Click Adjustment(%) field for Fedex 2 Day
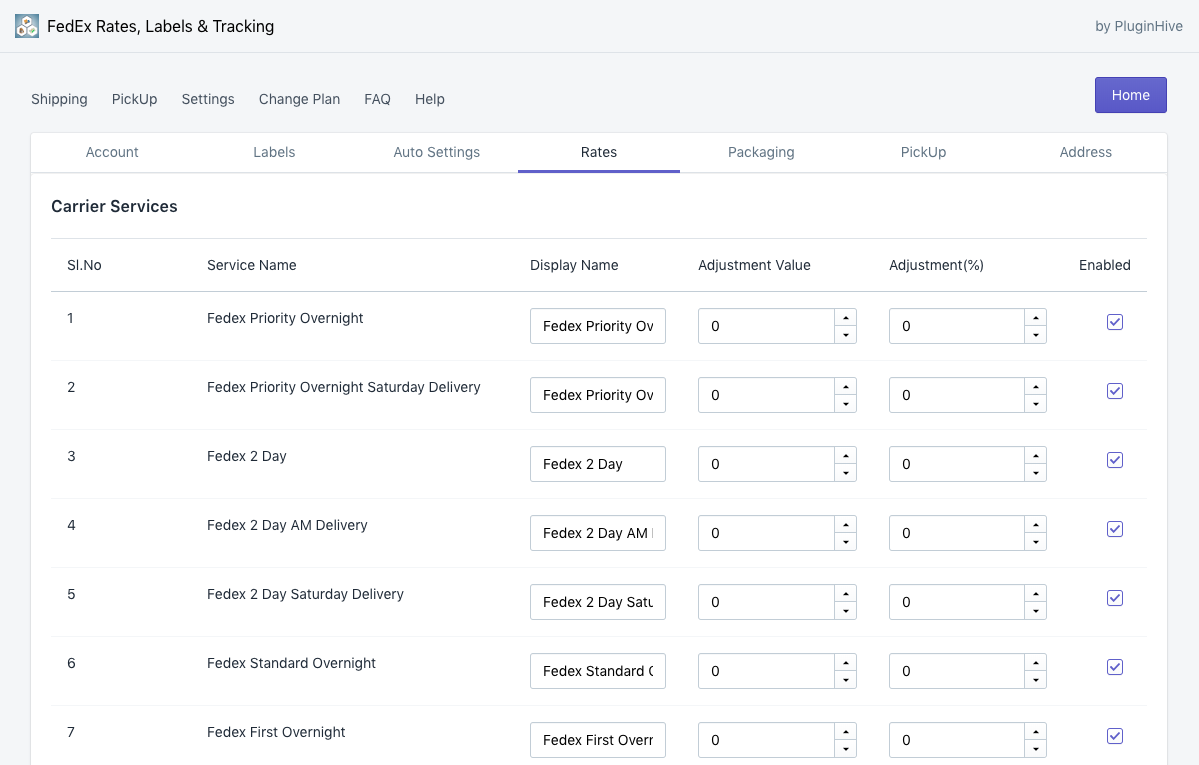 [957, 464]
